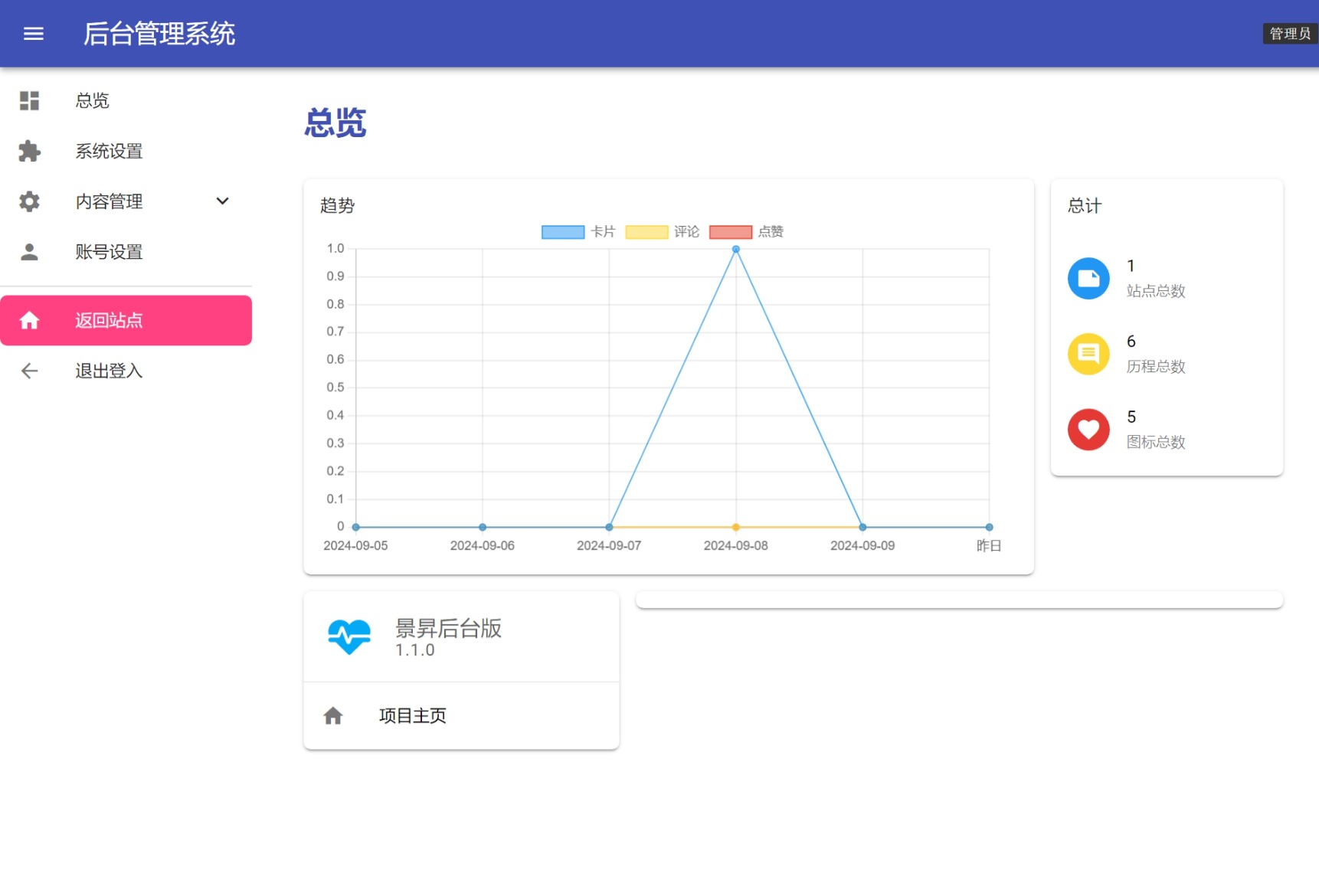Screen dimensions: 1319x896
Task: Click the dashboard grid icon beside 总览
Action: 28,100
